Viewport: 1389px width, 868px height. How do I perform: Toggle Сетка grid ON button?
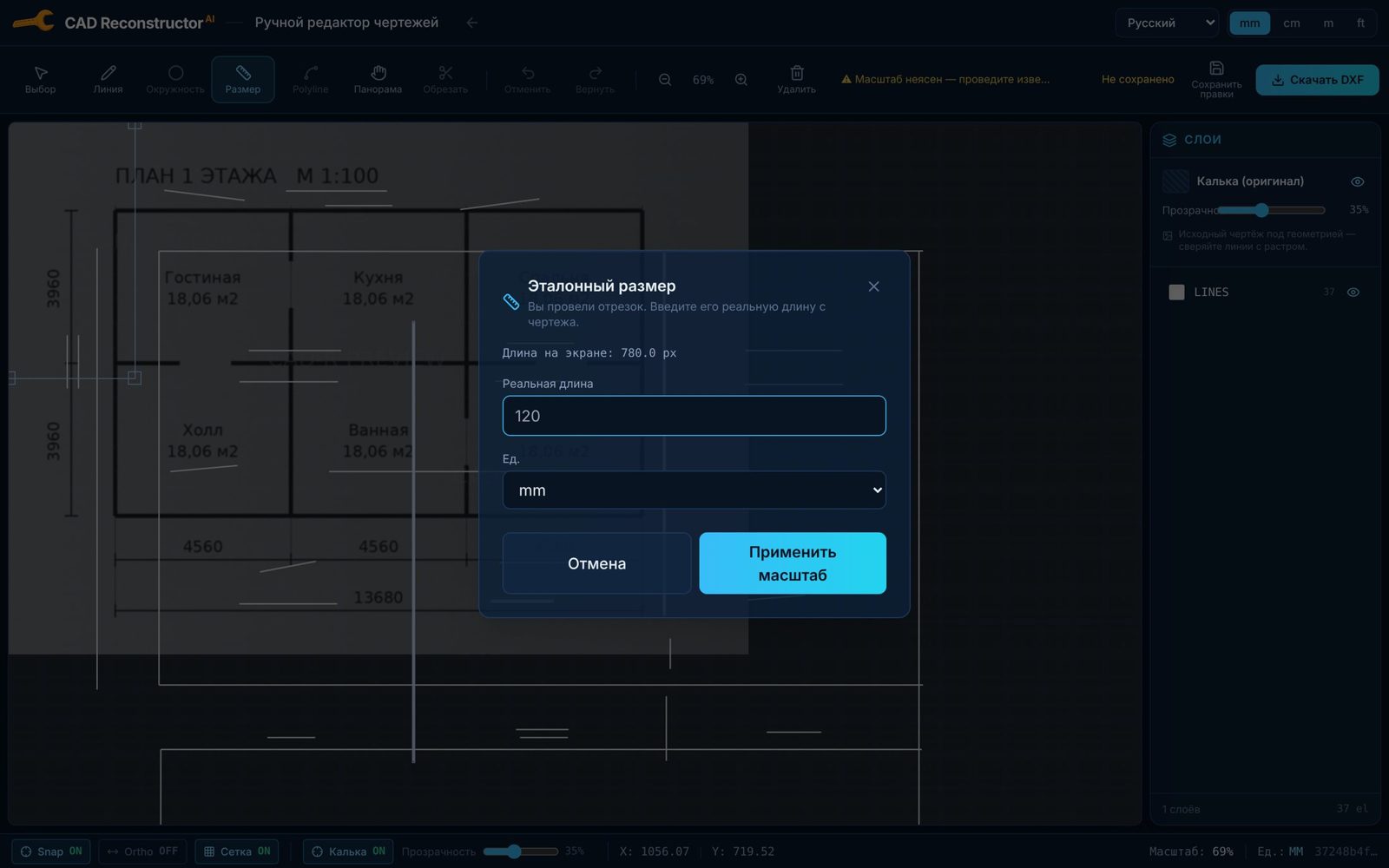(x=237, y=852)
